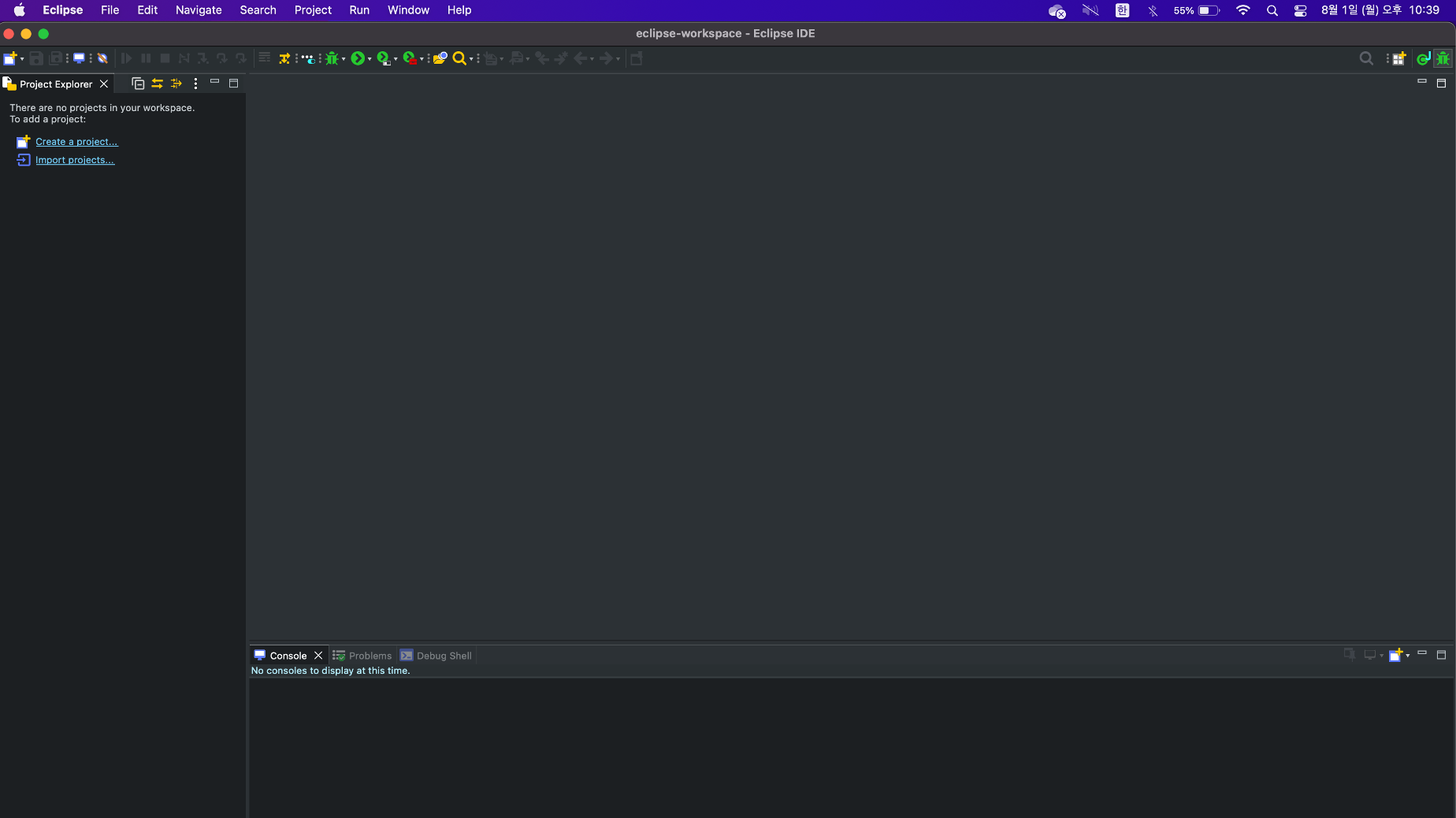Click the New wizard icon in toolbar

click(10, 58)
